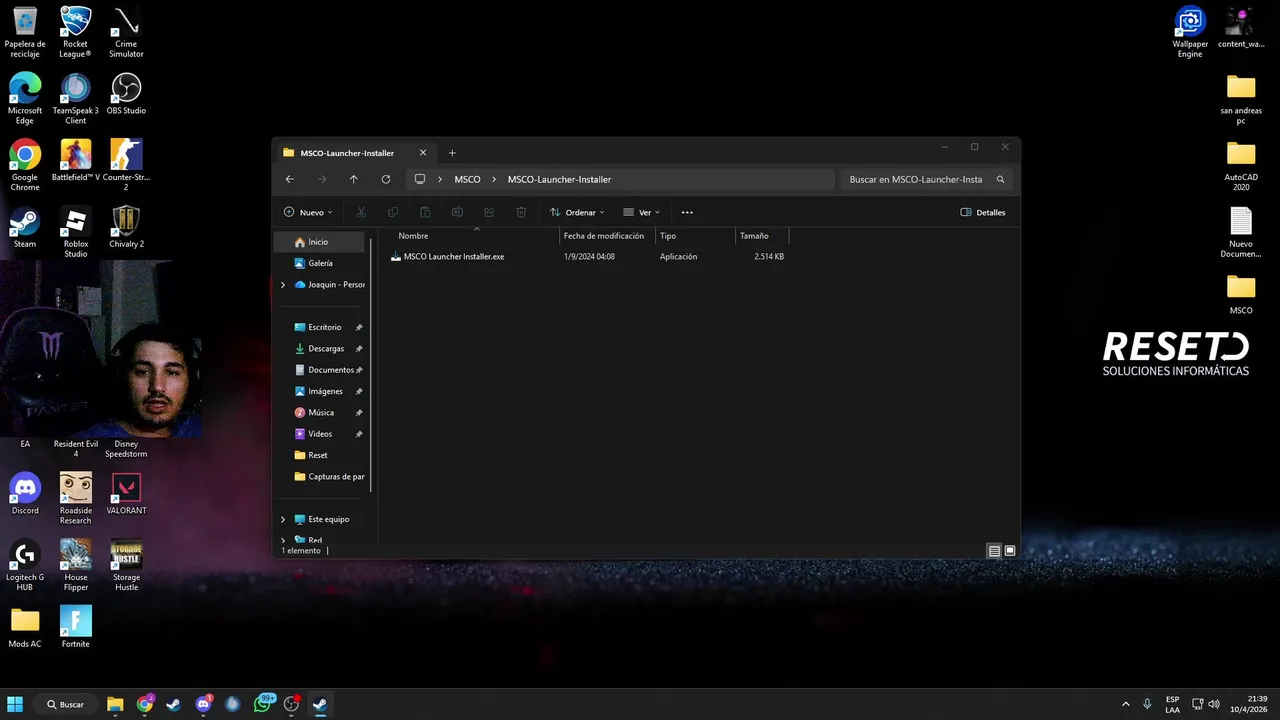1280x720 pixels.
Task: Open Galería in the sidebar
Action: click(322, 263)
